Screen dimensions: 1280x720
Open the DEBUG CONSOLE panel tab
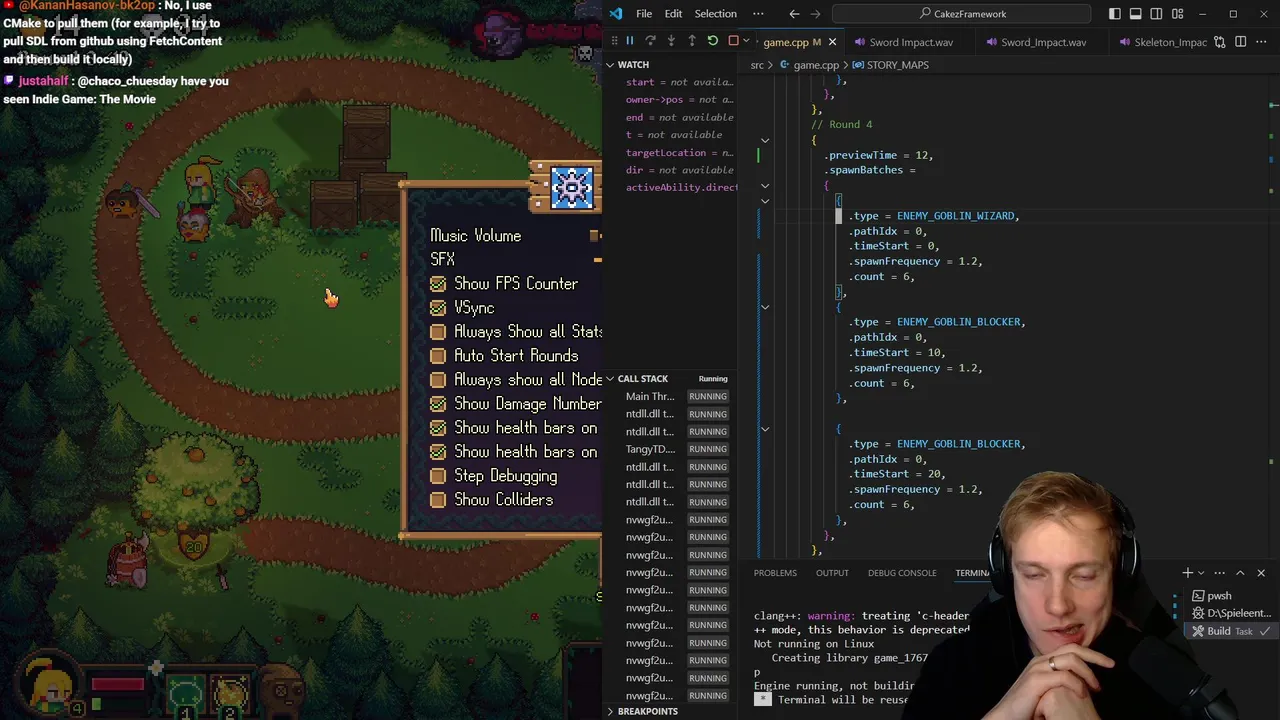pyautogui.click(x=902, y=573)
